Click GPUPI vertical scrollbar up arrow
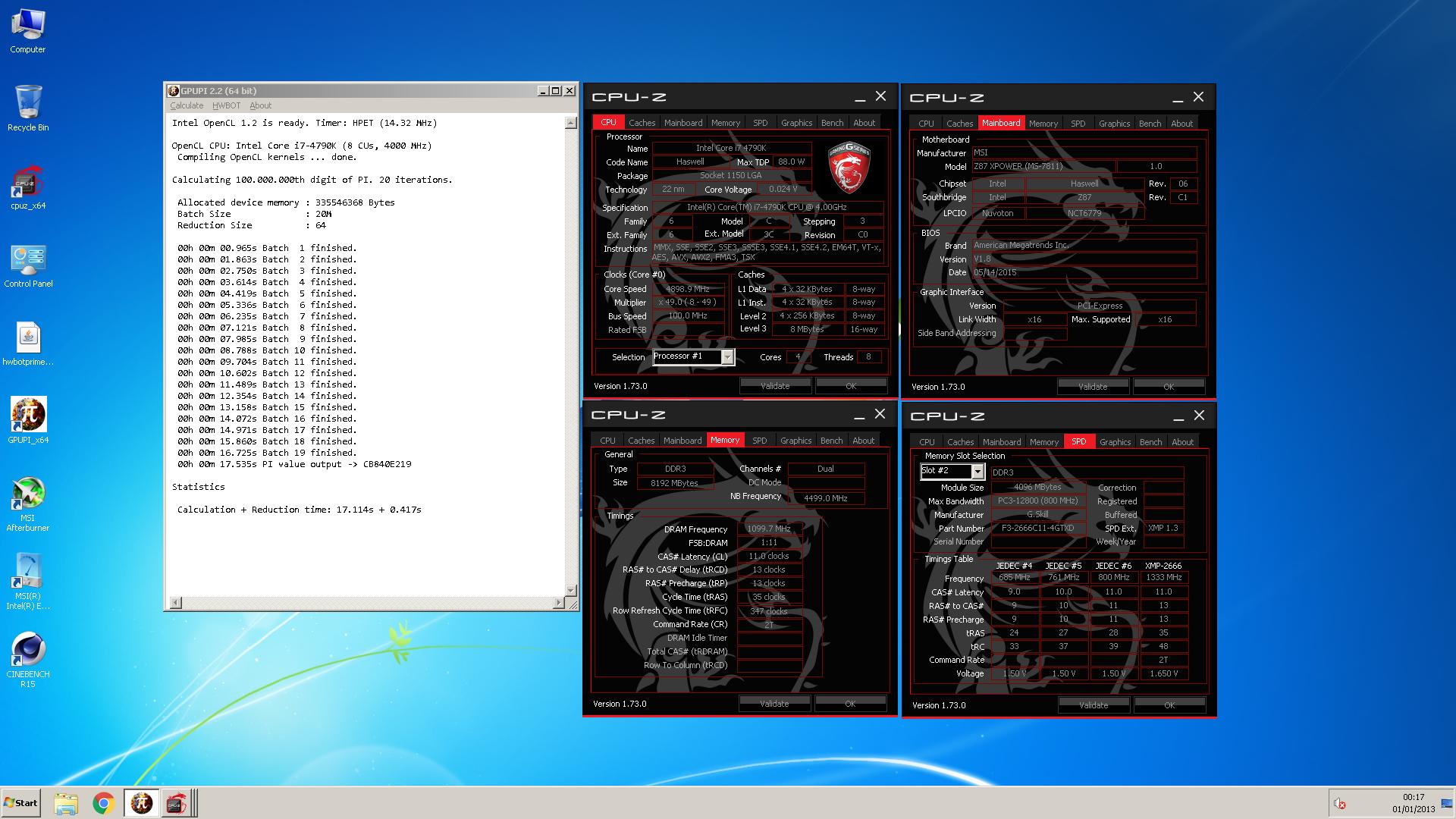Viewport: 1456px width, 819px height. click(x=571, y=123)
